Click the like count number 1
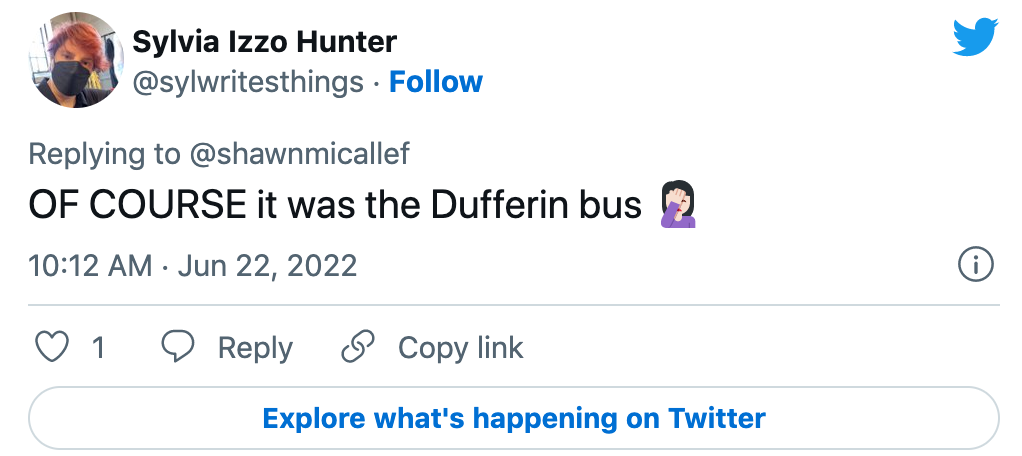This screenshot has height=456, width=1022. coord(98,347)
